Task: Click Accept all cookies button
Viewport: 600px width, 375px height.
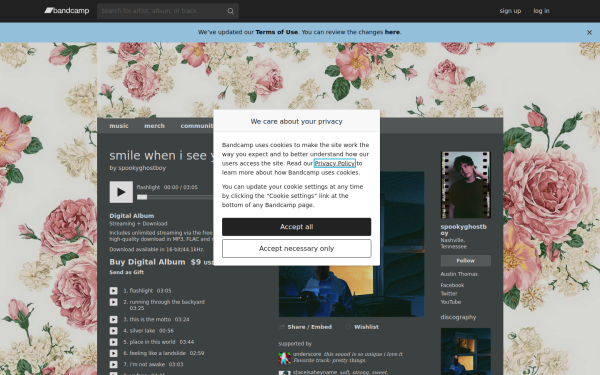Action: [x=297, y=227]
